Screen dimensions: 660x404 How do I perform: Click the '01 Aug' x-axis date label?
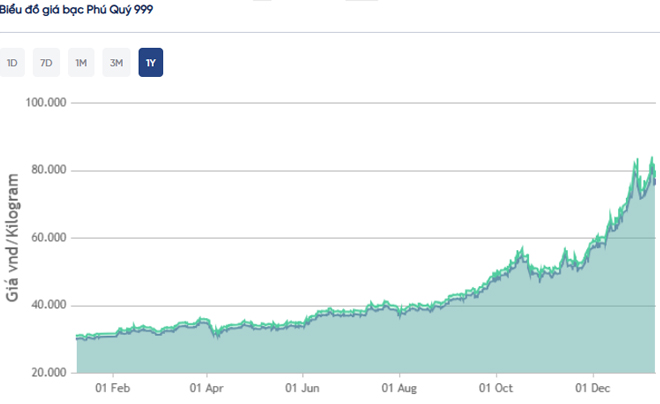[400, 387]
